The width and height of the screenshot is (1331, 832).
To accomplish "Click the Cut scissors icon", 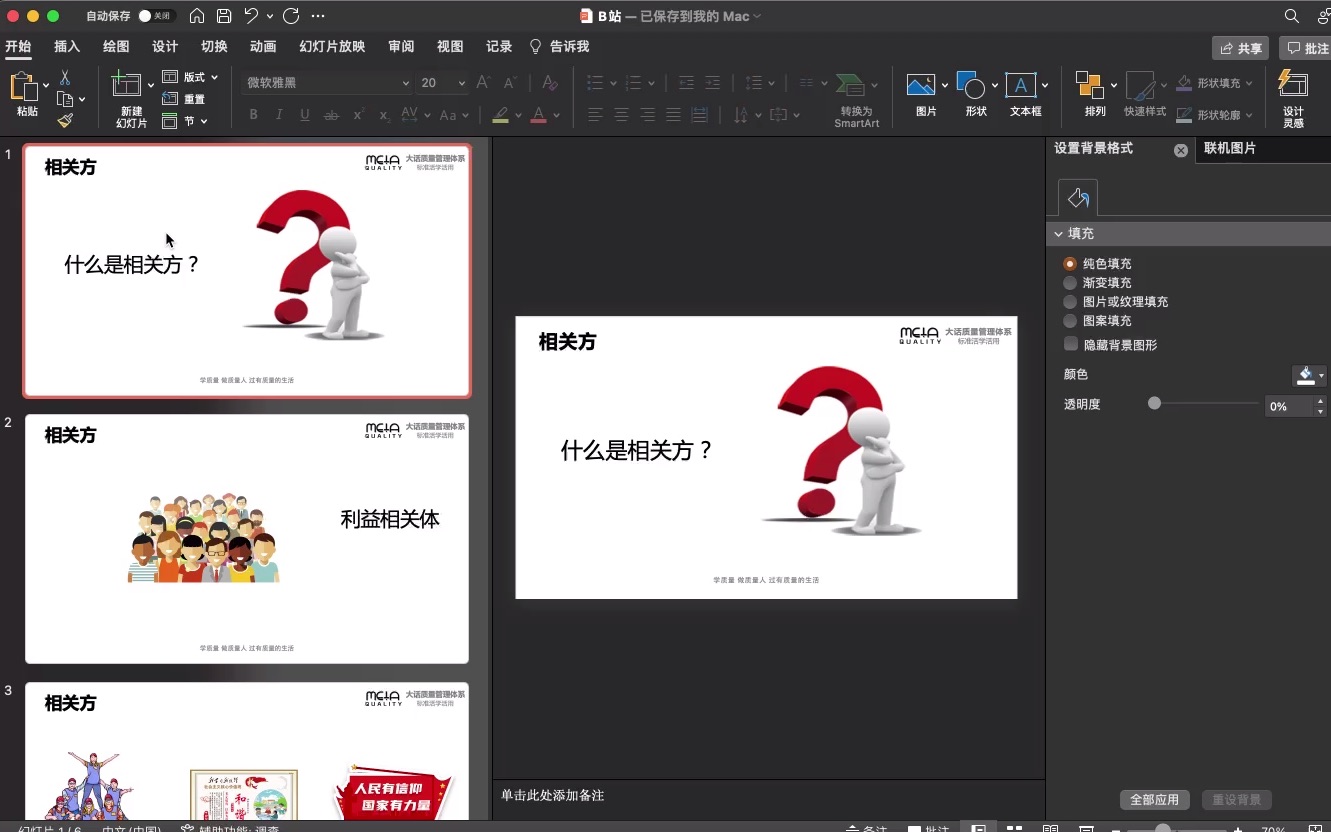I will click(x=65, y=78).
